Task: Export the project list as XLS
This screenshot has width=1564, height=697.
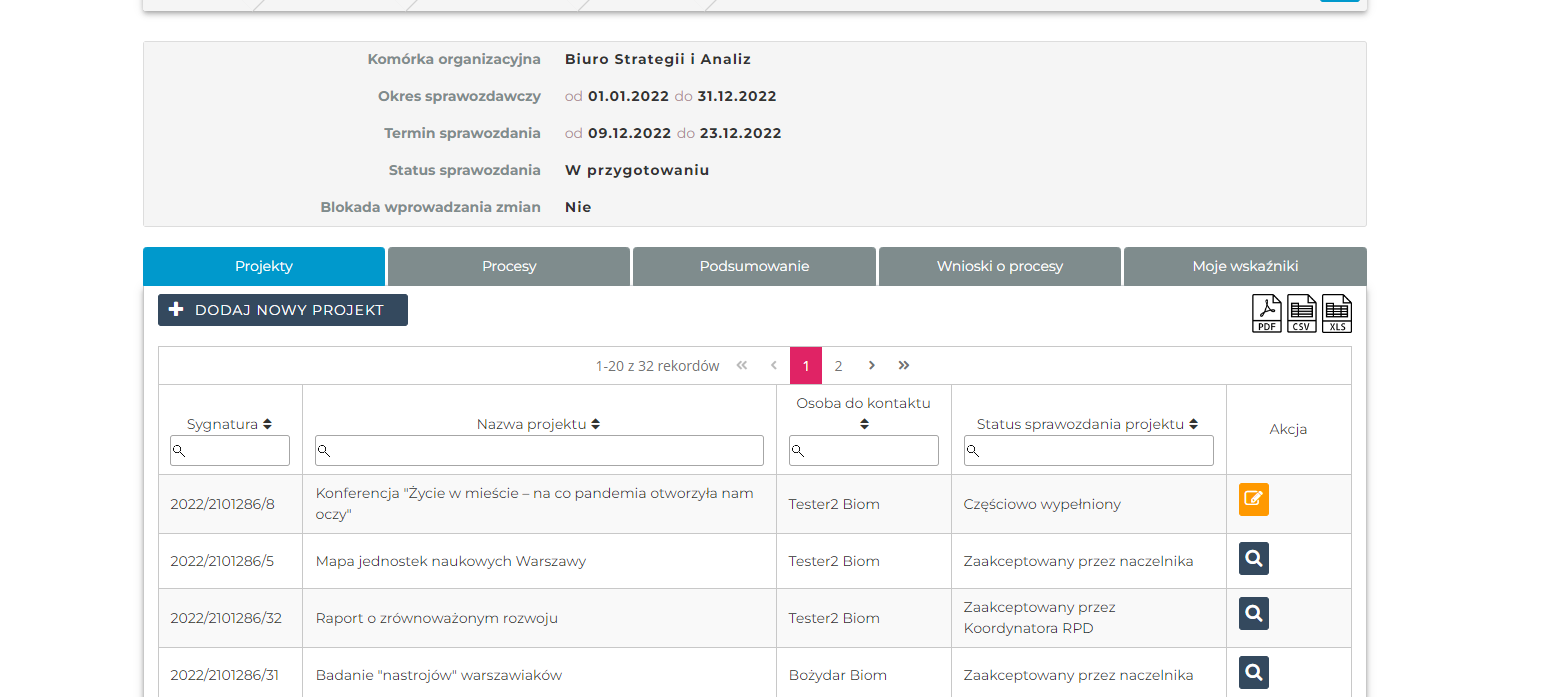Action: coord(1337,314)
